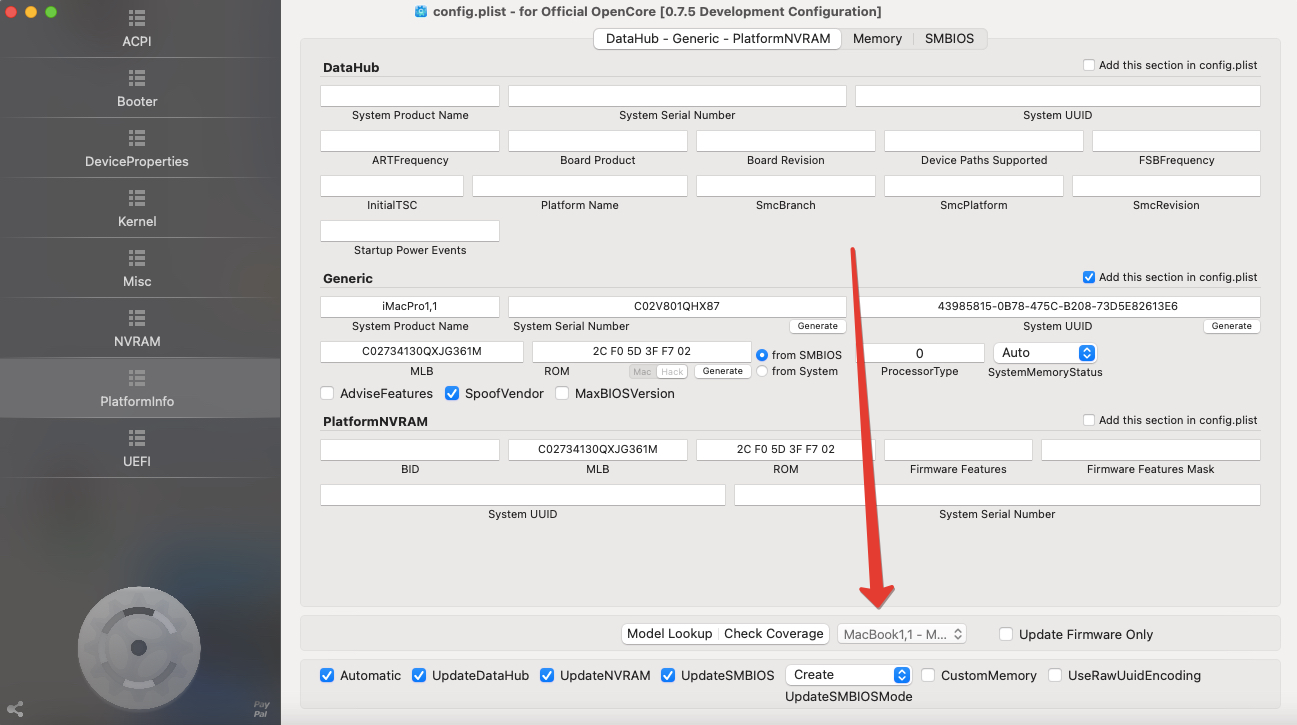
Task: Click the Generic field containing iMacPro1,1
Action: [410, 307]
